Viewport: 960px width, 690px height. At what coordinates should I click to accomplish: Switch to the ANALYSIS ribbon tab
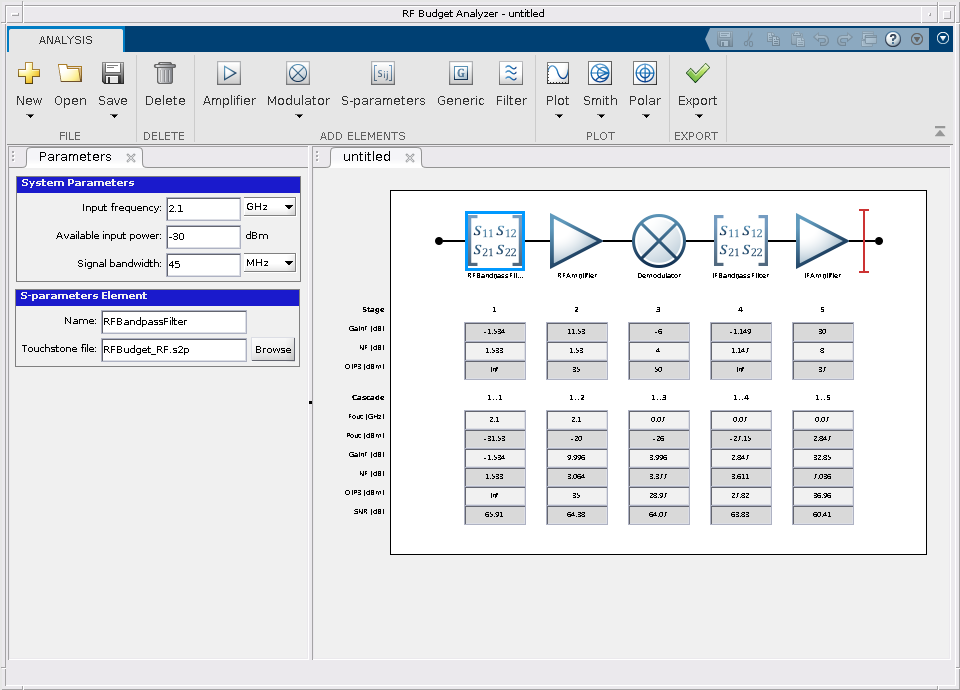tap(66, 40)
